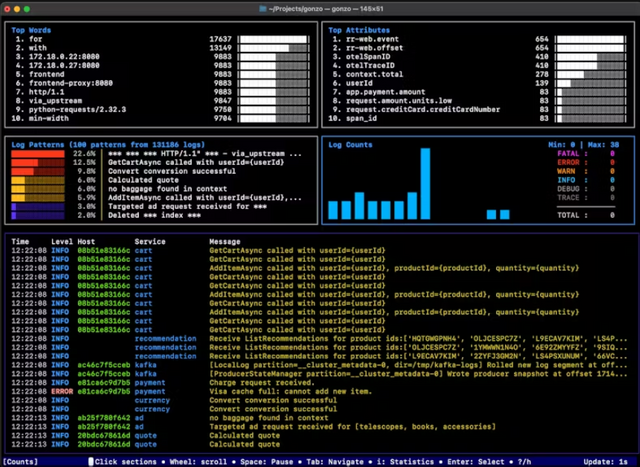
Task: Click the Log Counts panel title
Action: click(x=350, y=145)
